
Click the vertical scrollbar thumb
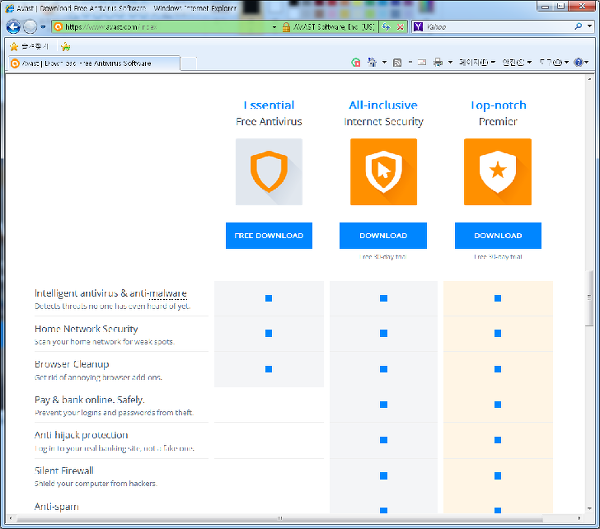[589, 298]
